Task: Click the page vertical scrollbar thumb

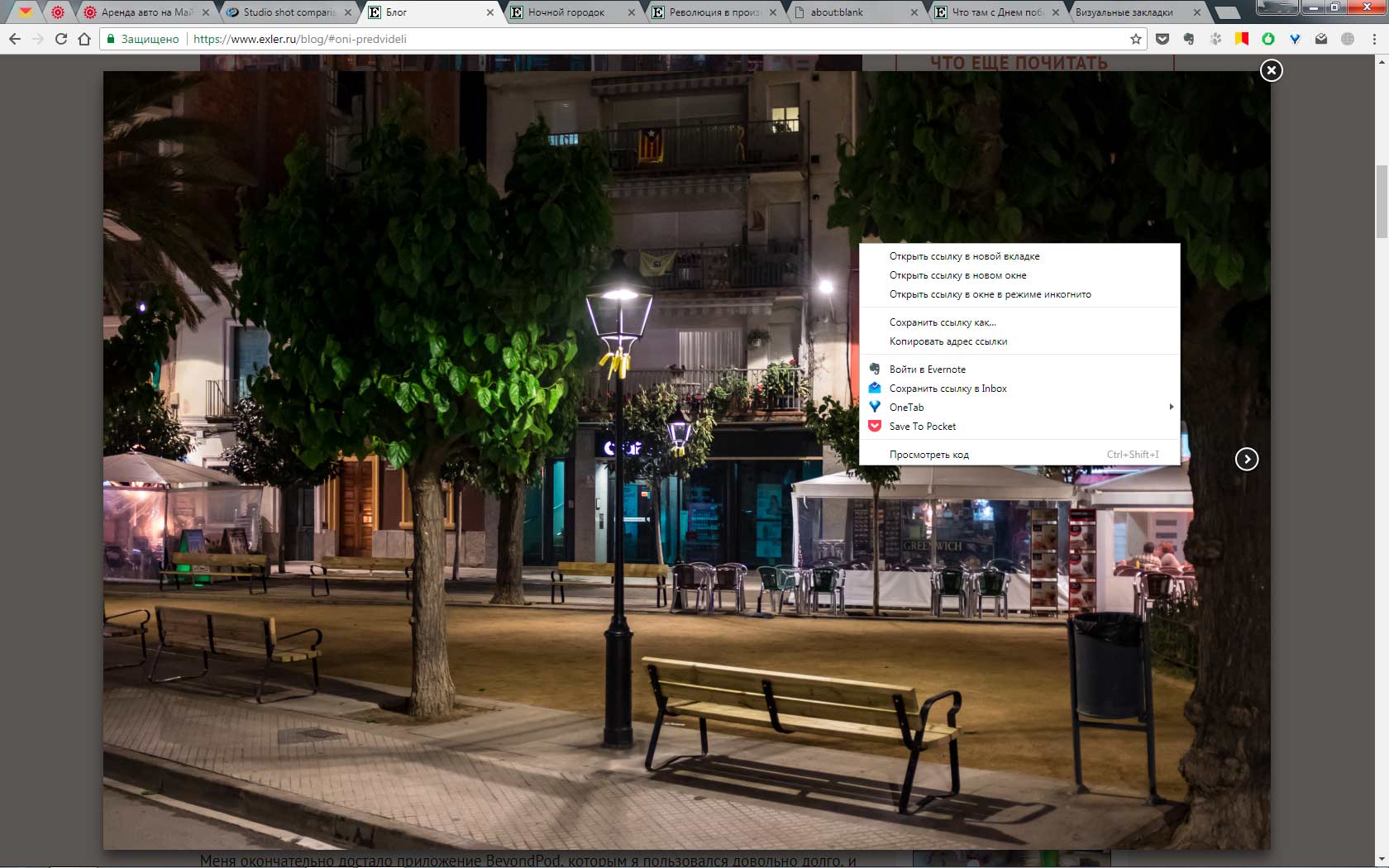Action: coord(1382,201)
